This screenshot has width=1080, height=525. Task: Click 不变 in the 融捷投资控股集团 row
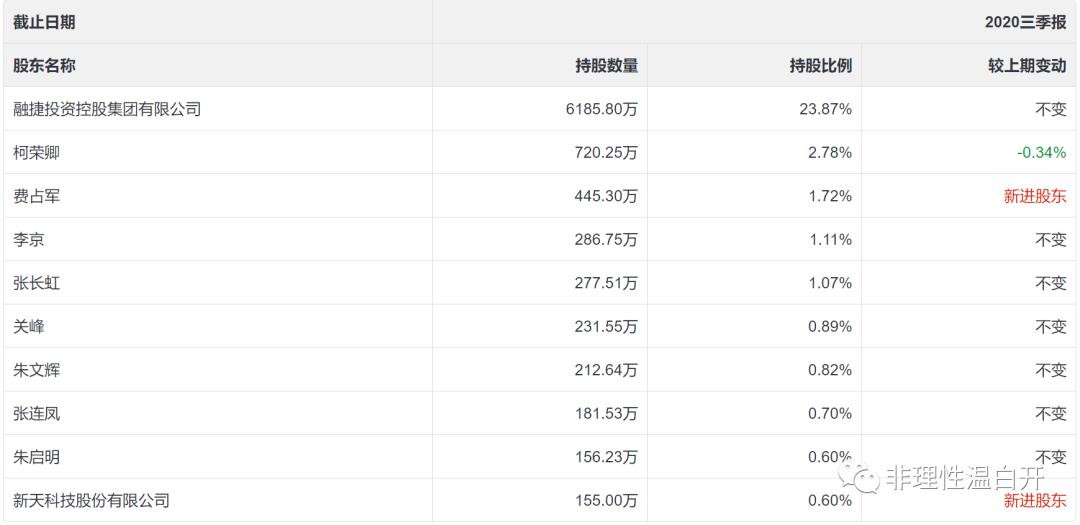pyautogui.click(x=1051, y=109)
